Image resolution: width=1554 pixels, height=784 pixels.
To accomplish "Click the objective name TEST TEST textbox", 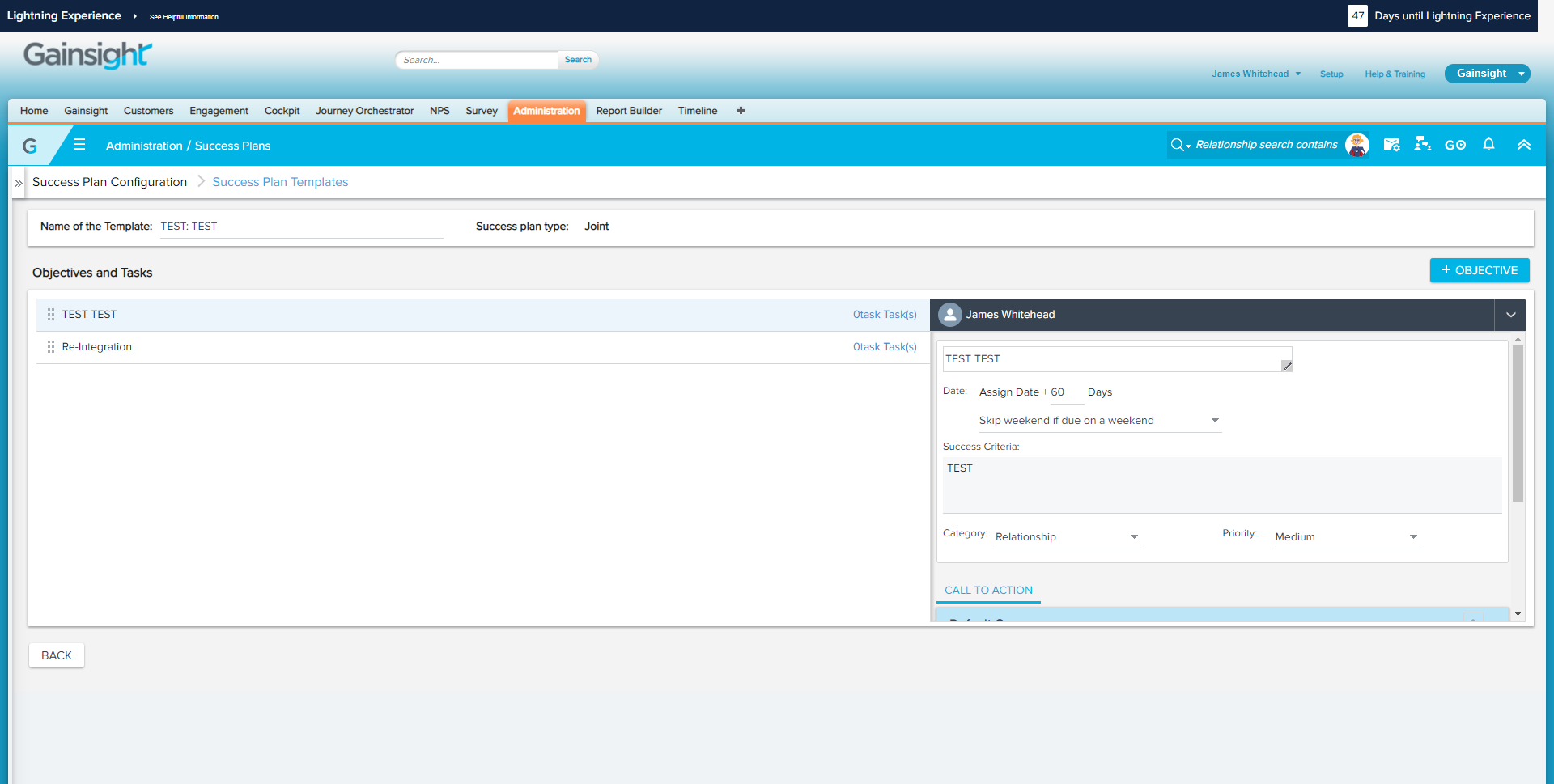I will (x=1117, y=359).
